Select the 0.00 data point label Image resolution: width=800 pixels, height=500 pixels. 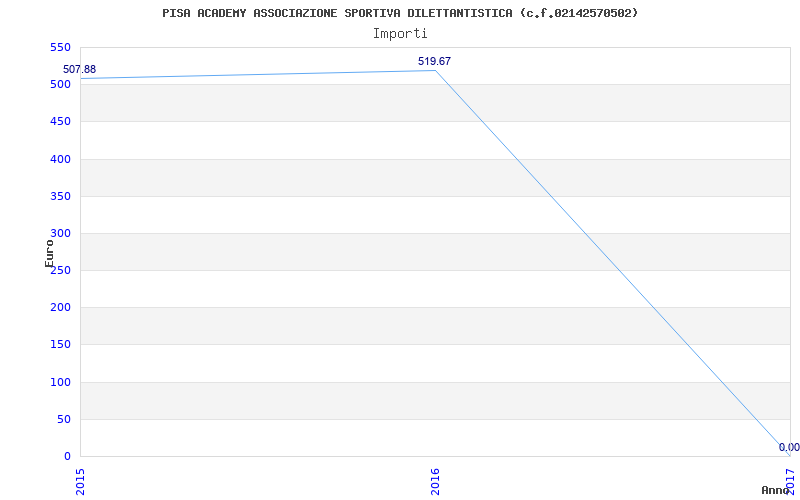(x=789, y=447)
